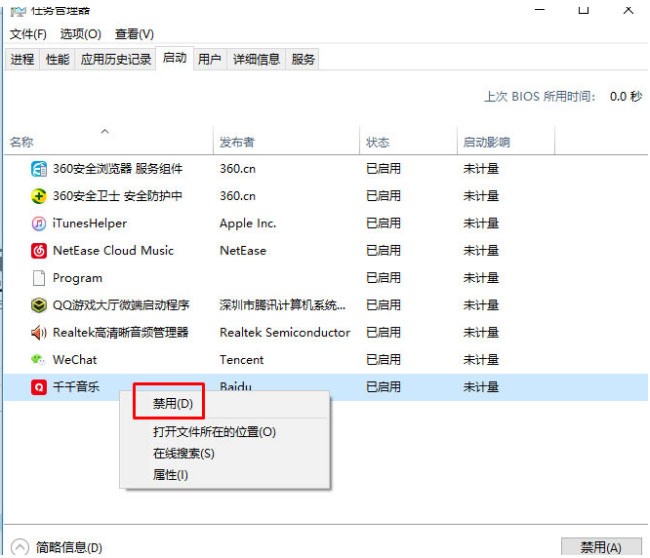Minimize the Task Manager window
This screenshot has width=650, height=558.
540,10
